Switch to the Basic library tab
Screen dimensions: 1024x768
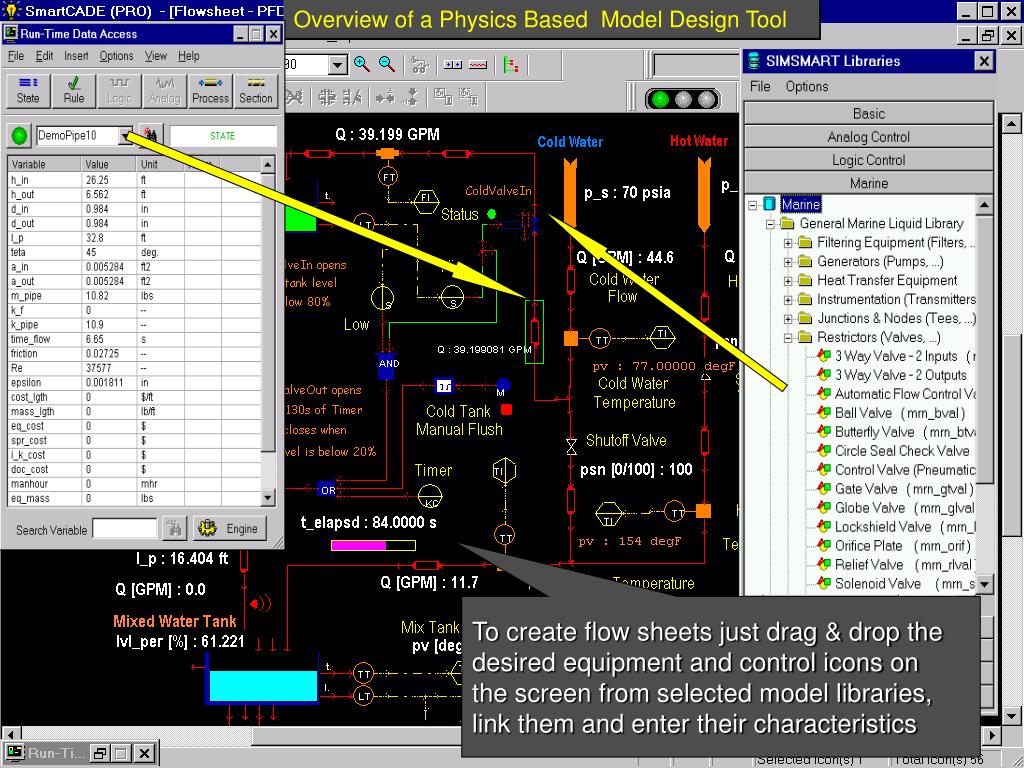pos(869,114)
